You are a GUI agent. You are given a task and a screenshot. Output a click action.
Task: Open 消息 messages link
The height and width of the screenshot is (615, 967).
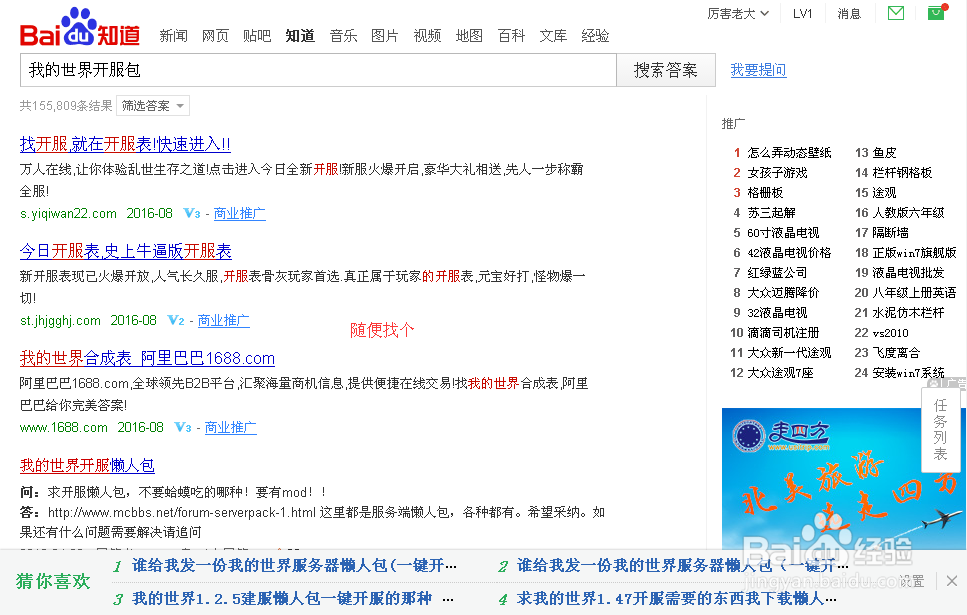click(x=849, y=14)
